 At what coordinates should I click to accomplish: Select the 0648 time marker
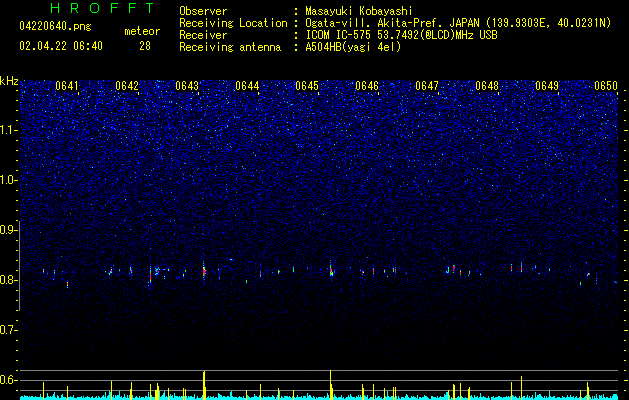(x=487, y=86)
